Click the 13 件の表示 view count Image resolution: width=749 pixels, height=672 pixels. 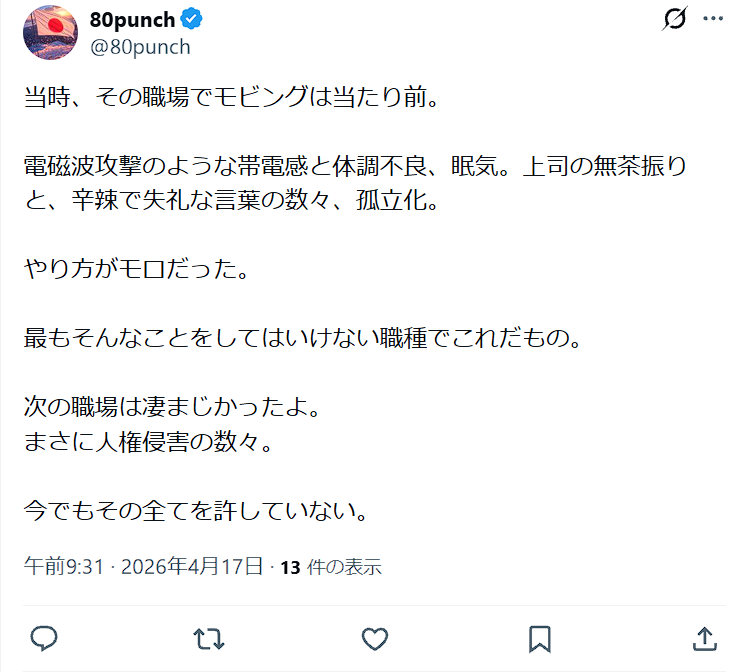(331, 567)
